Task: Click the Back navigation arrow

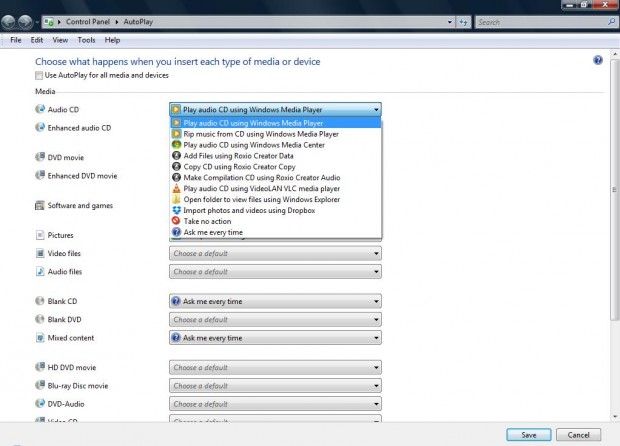Action: tap(9, 22)
